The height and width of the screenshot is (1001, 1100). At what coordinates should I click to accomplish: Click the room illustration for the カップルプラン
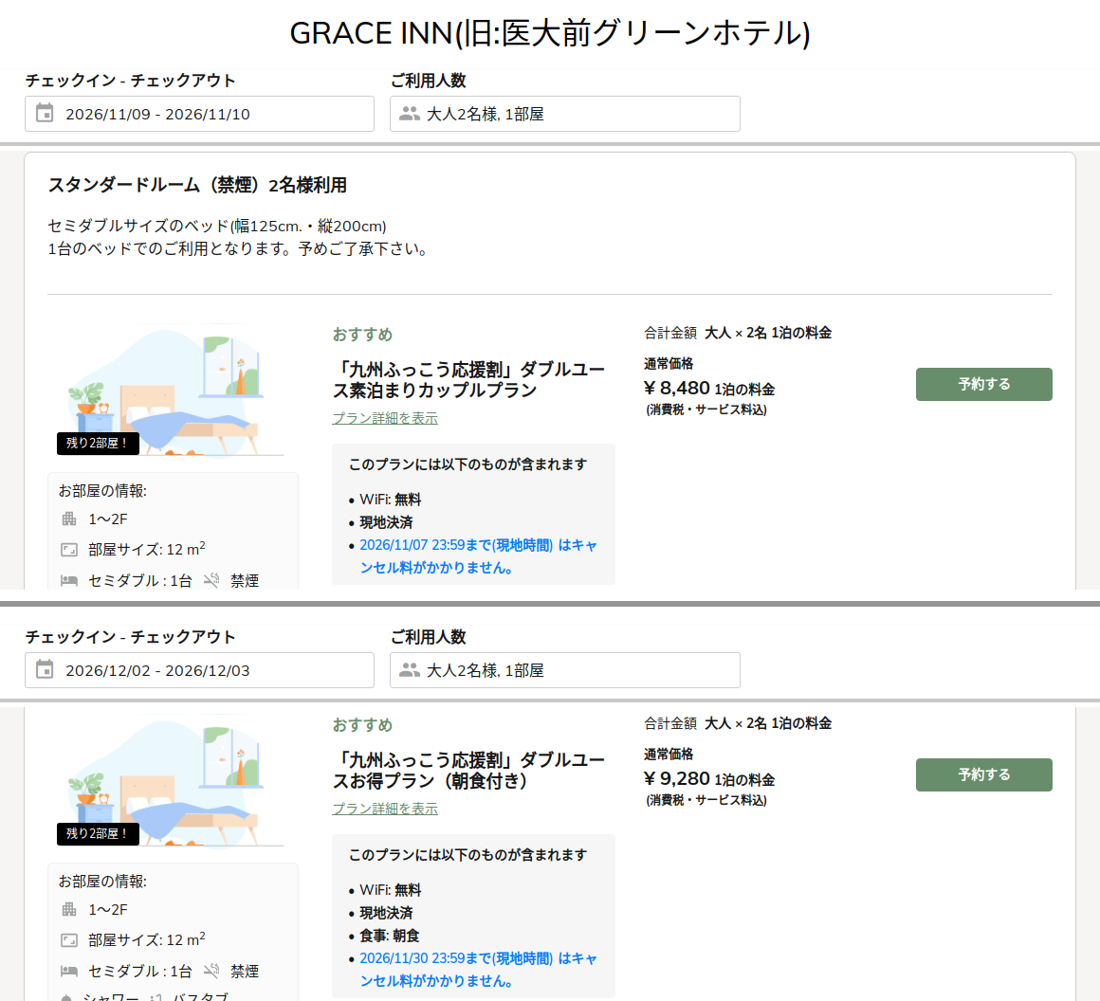172,391
